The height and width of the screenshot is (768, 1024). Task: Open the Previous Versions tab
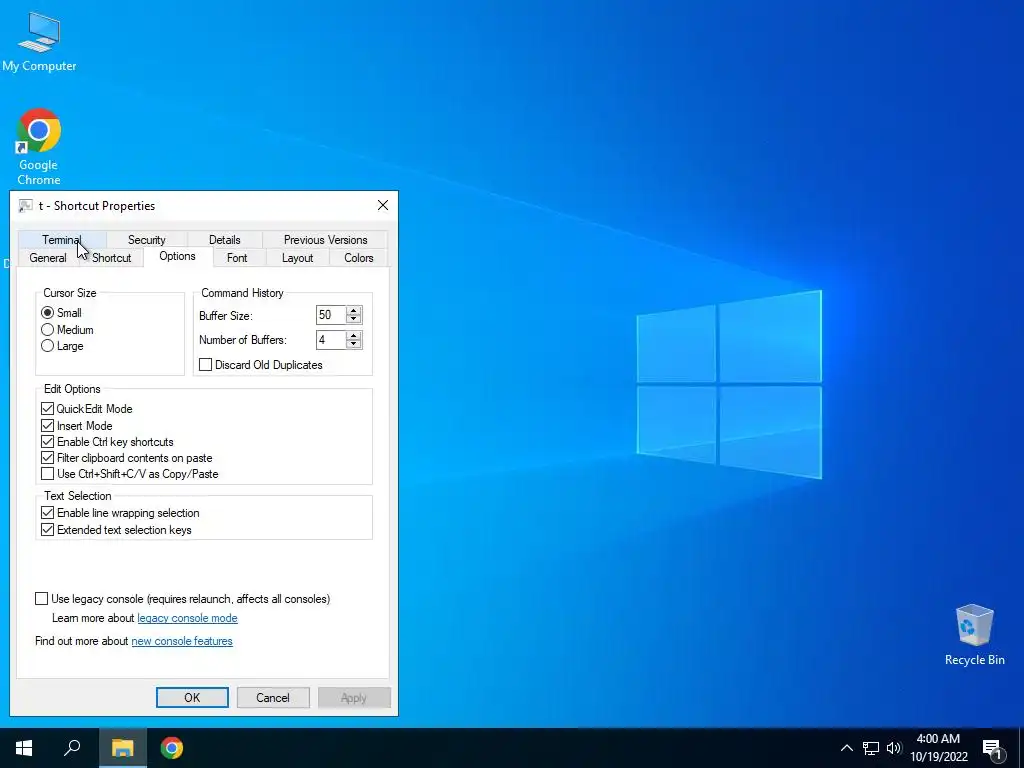pyautogui.click(x=325, y=240)
